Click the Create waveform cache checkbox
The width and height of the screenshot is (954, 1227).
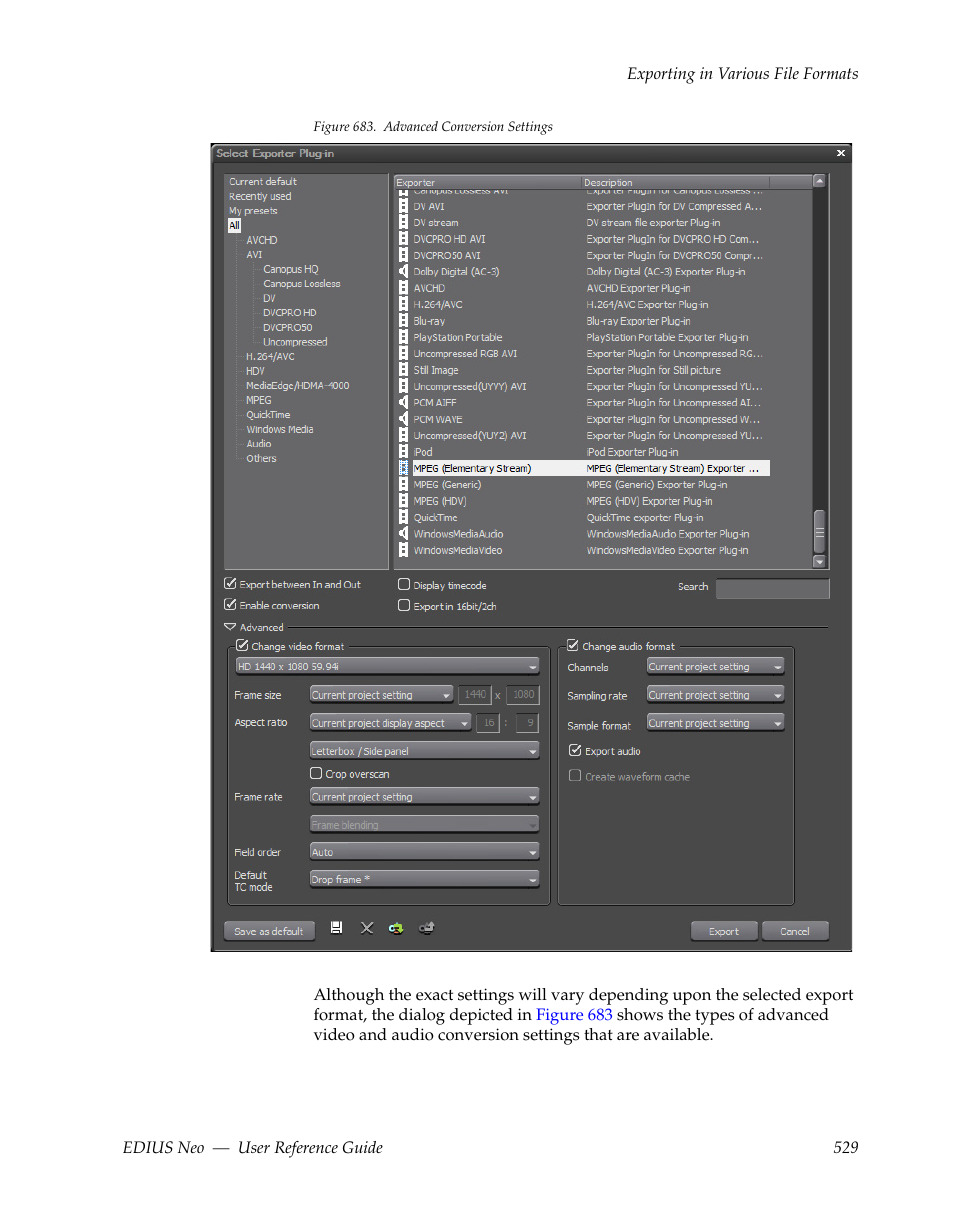point(575,776)
